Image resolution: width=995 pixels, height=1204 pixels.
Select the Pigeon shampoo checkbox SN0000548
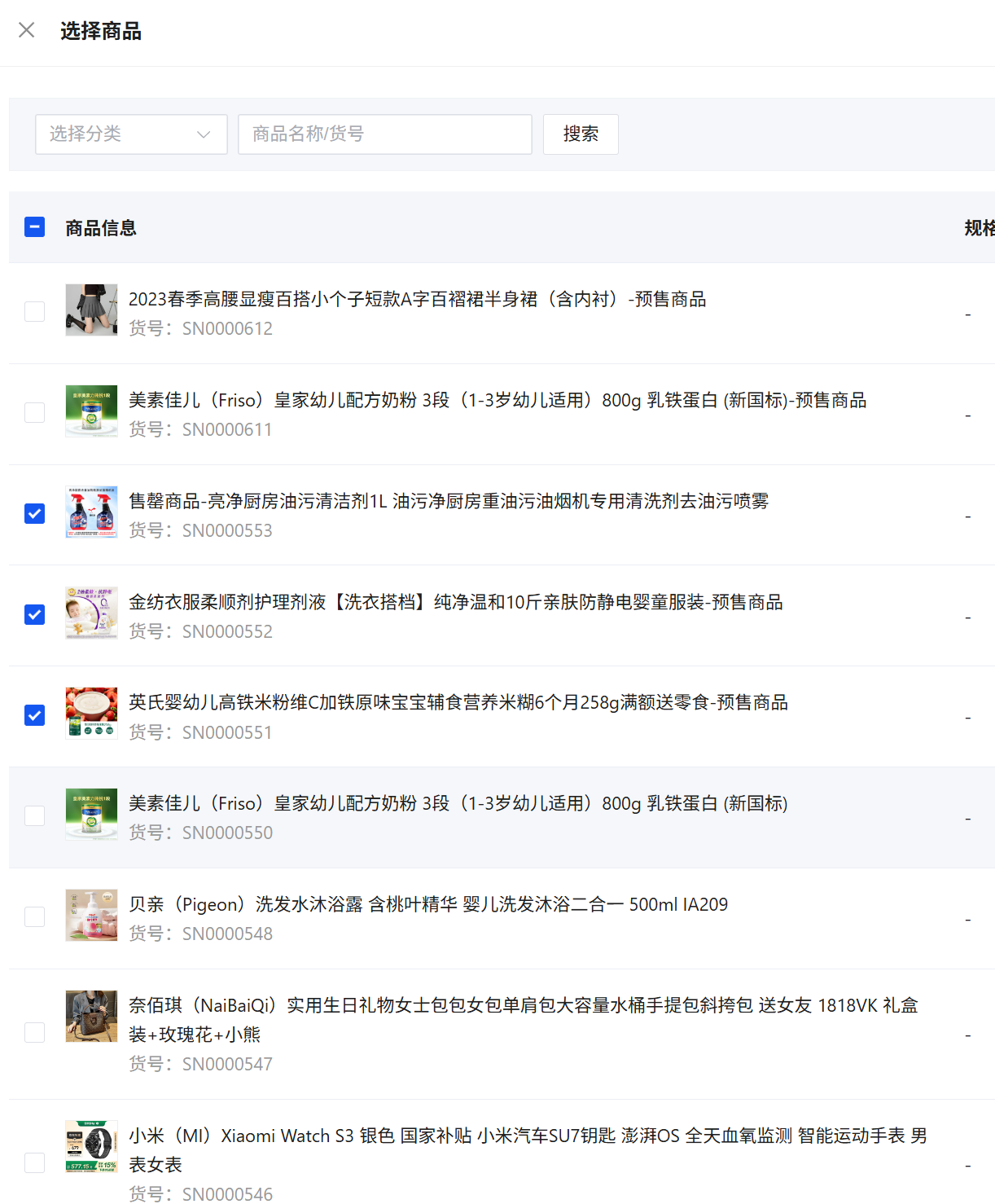(x=35, y=917)
